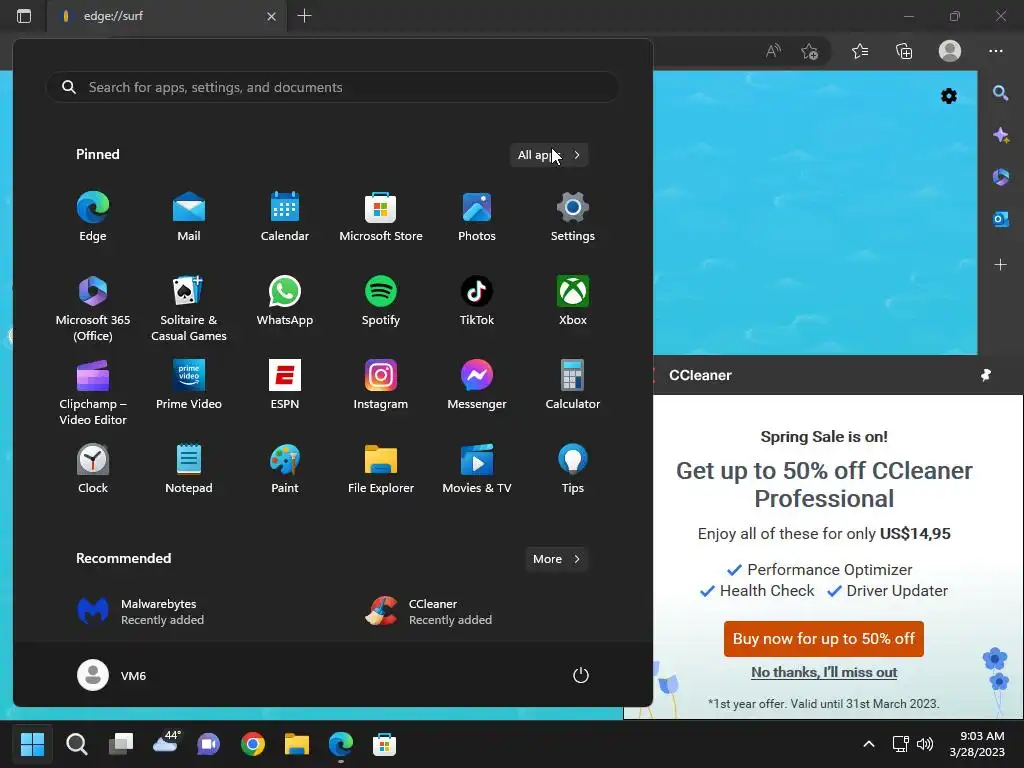Launch the Photos app
This screenshot has width=1024, height=768.
pyautogui.click(x=477, y=217)
